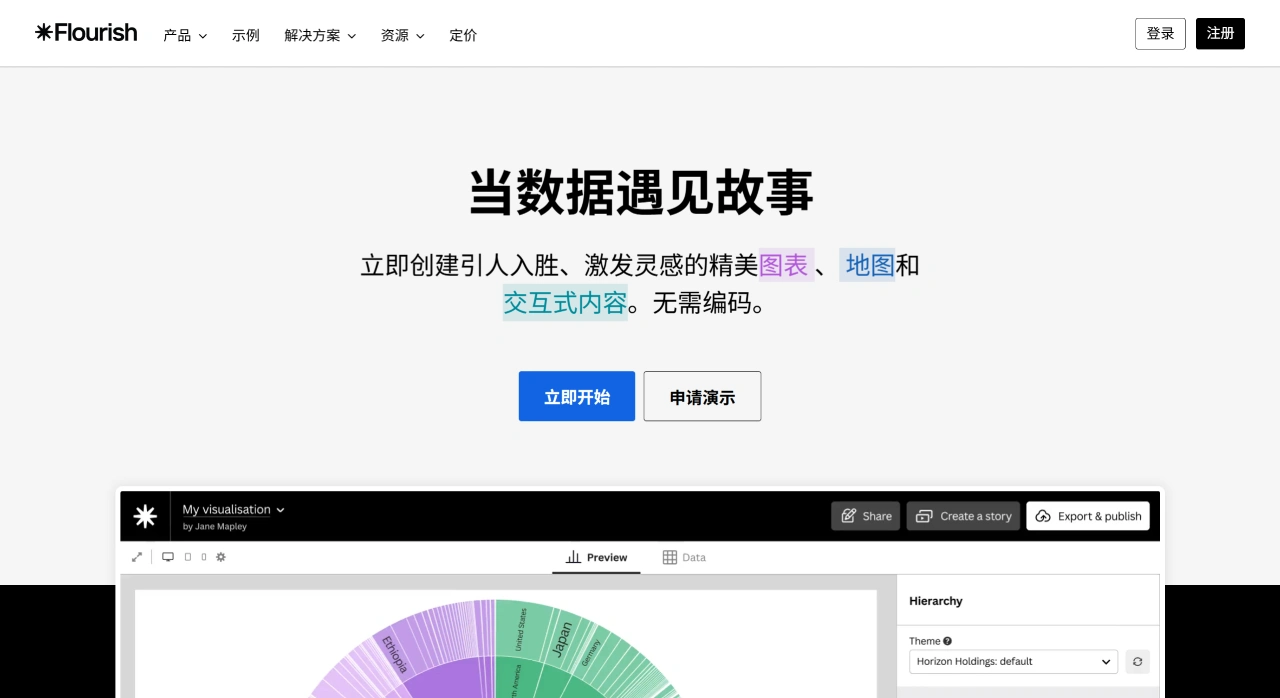1280x698 pixels.
Task: Open the preview settings gear icon
Action: 221,557
